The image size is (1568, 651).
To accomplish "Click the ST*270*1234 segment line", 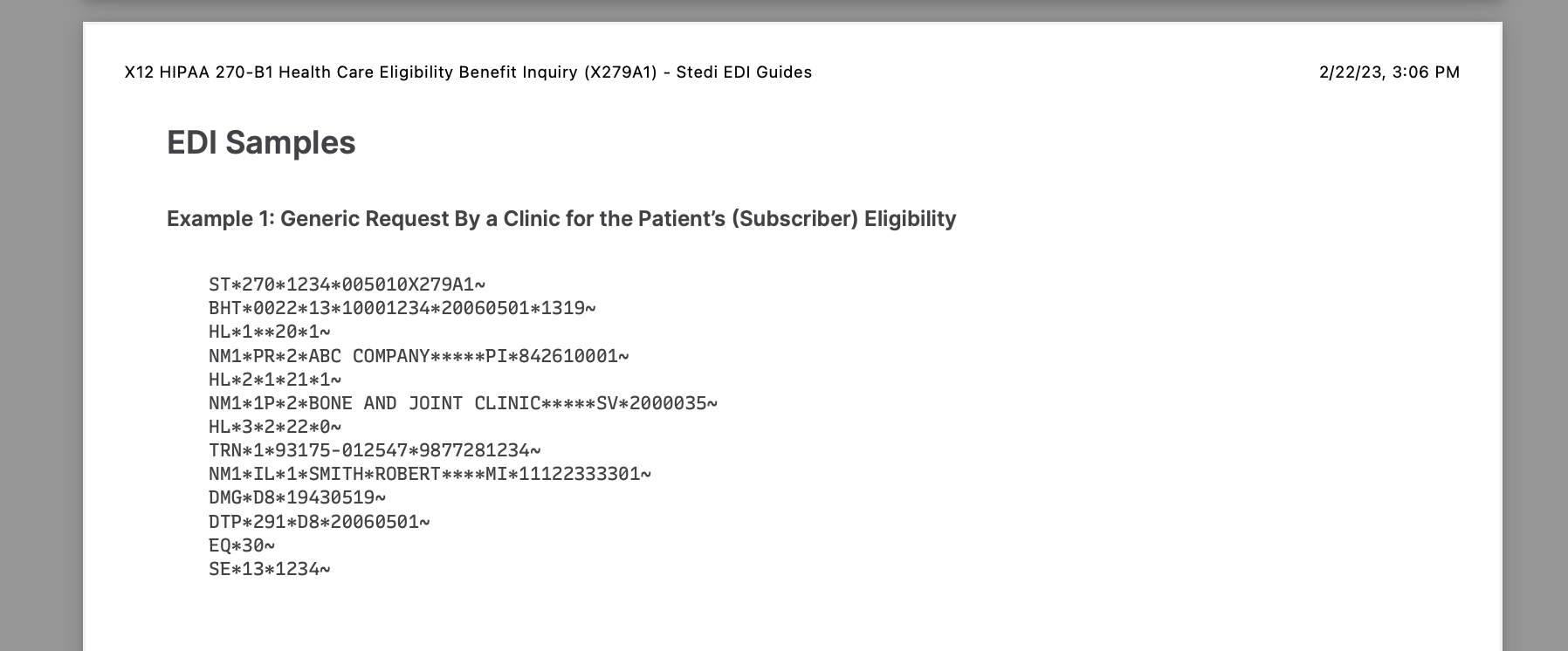I will tap(347, 284).
